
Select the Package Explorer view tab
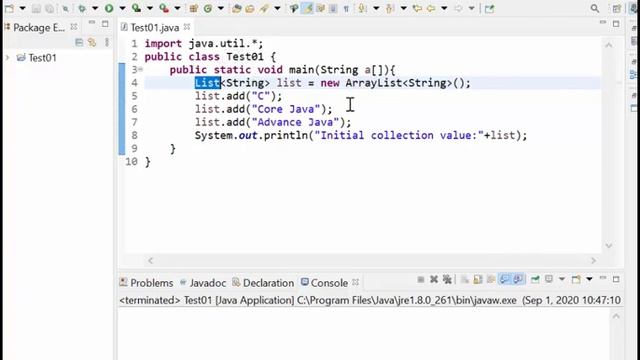pos(35,27)
